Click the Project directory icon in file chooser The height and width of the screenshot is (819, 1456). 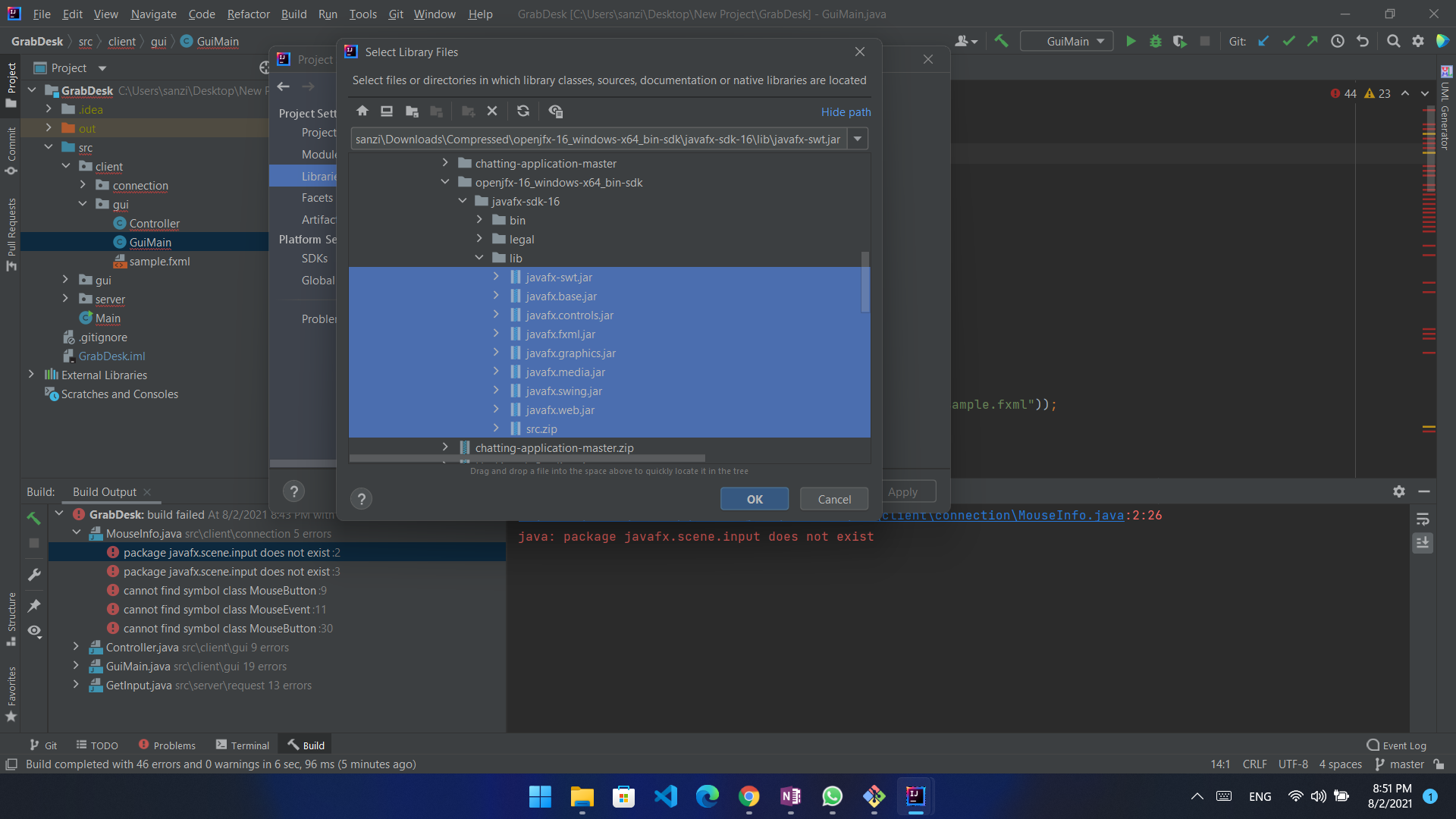pos(412,111)
